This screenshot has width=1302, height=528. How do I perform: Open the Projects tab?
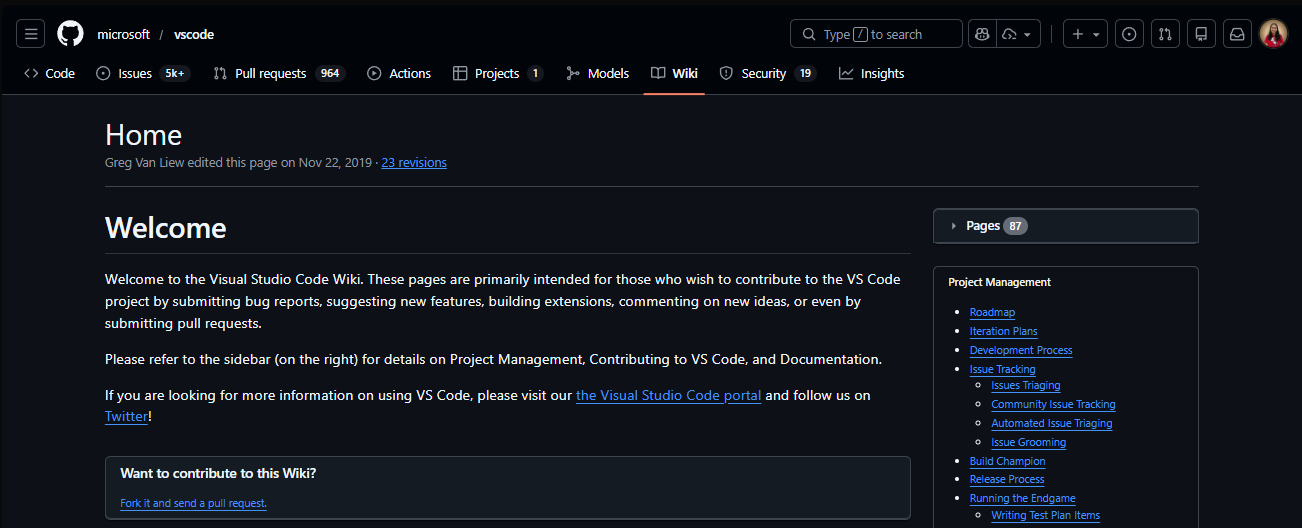point(498,73)
